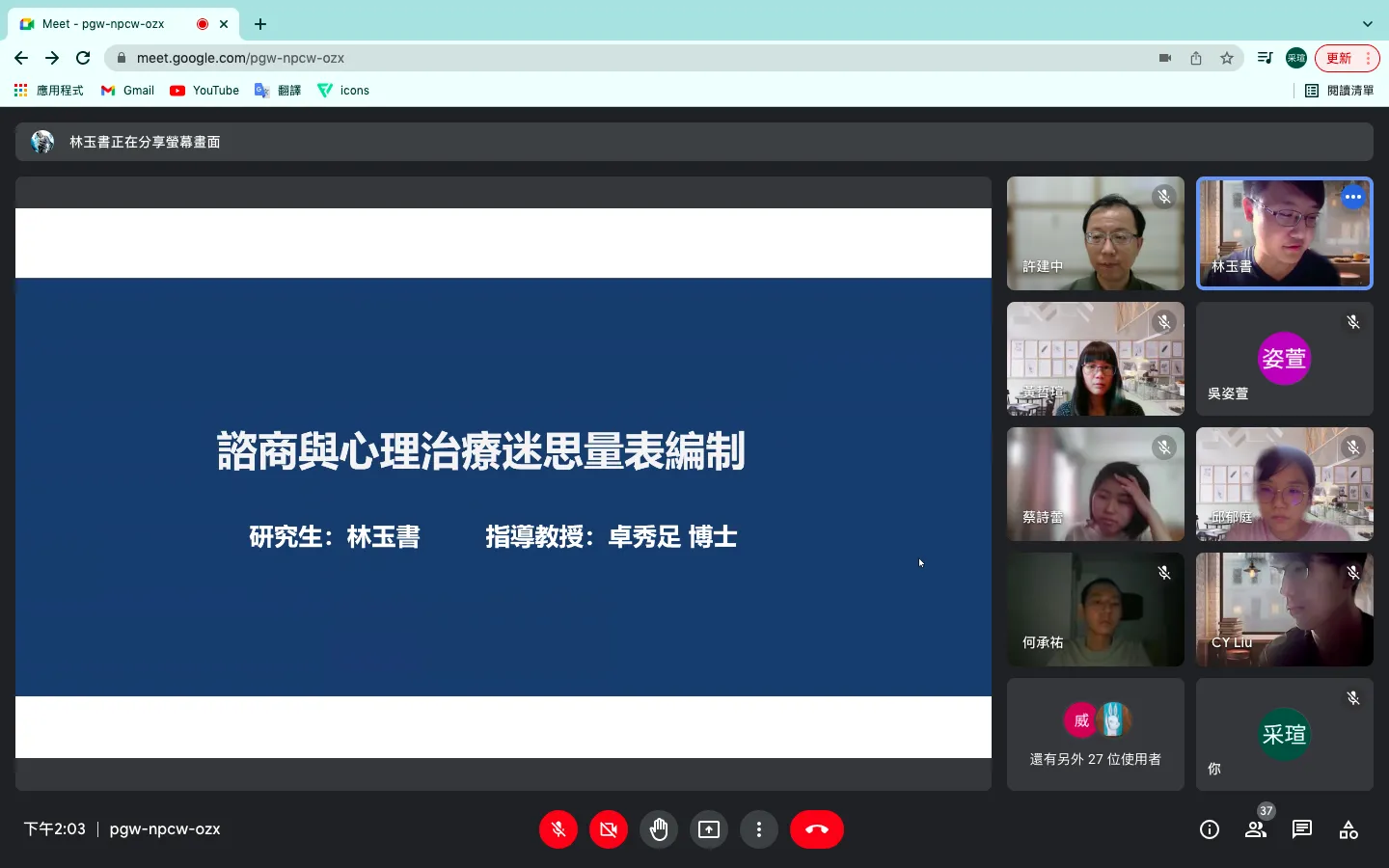The image size is (1389, 868).
Task: Open 應用程式 apps shortcut
Action: (x=48, y=91)
